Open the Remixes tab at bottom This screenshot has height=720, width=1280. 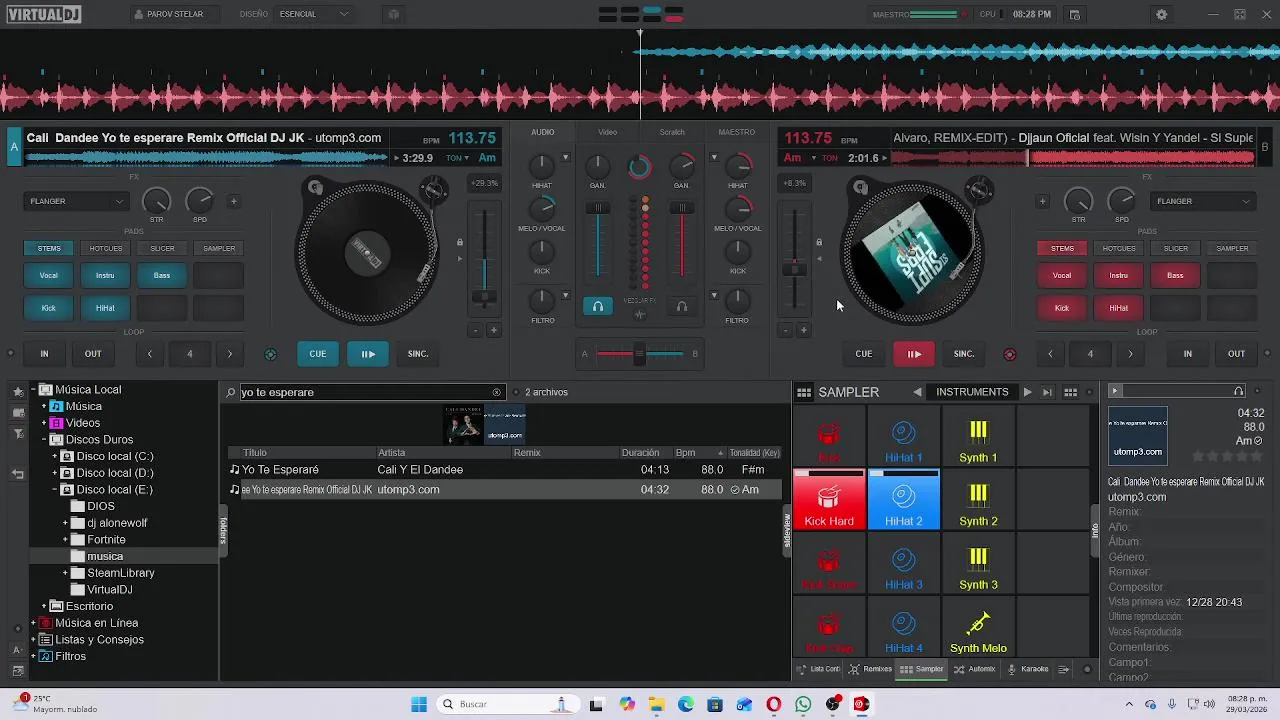tap(870, 669)
